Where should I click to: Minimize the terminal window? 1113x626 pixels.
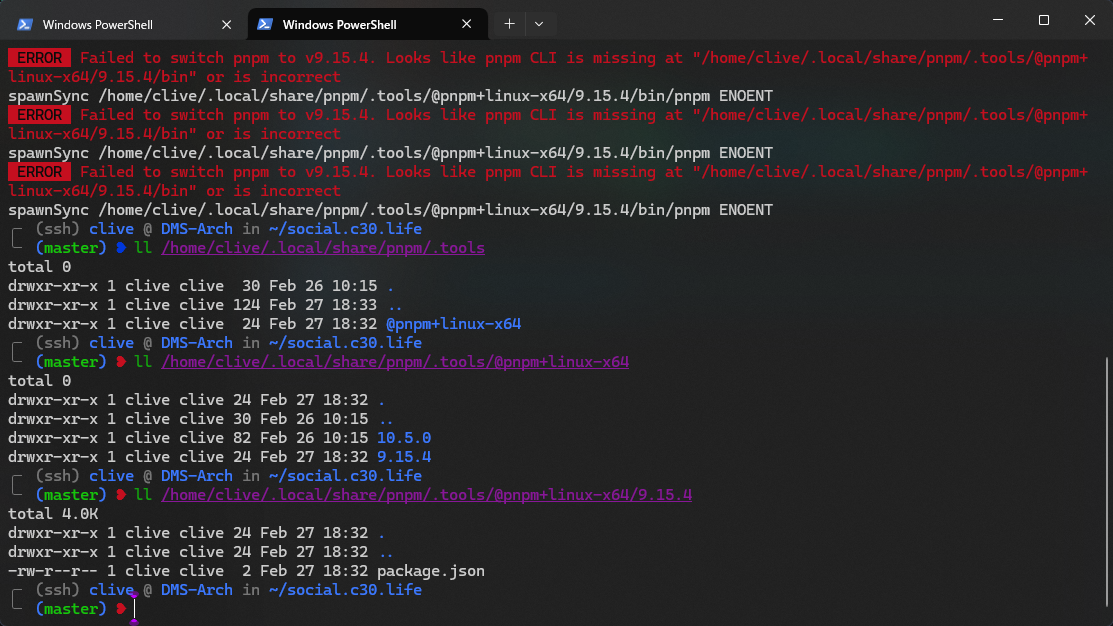[x=997, y=20]
